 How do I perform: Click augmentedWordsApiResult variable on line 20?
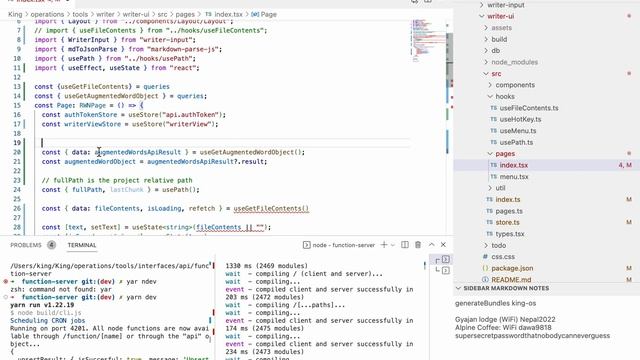[x=138, y=152]
